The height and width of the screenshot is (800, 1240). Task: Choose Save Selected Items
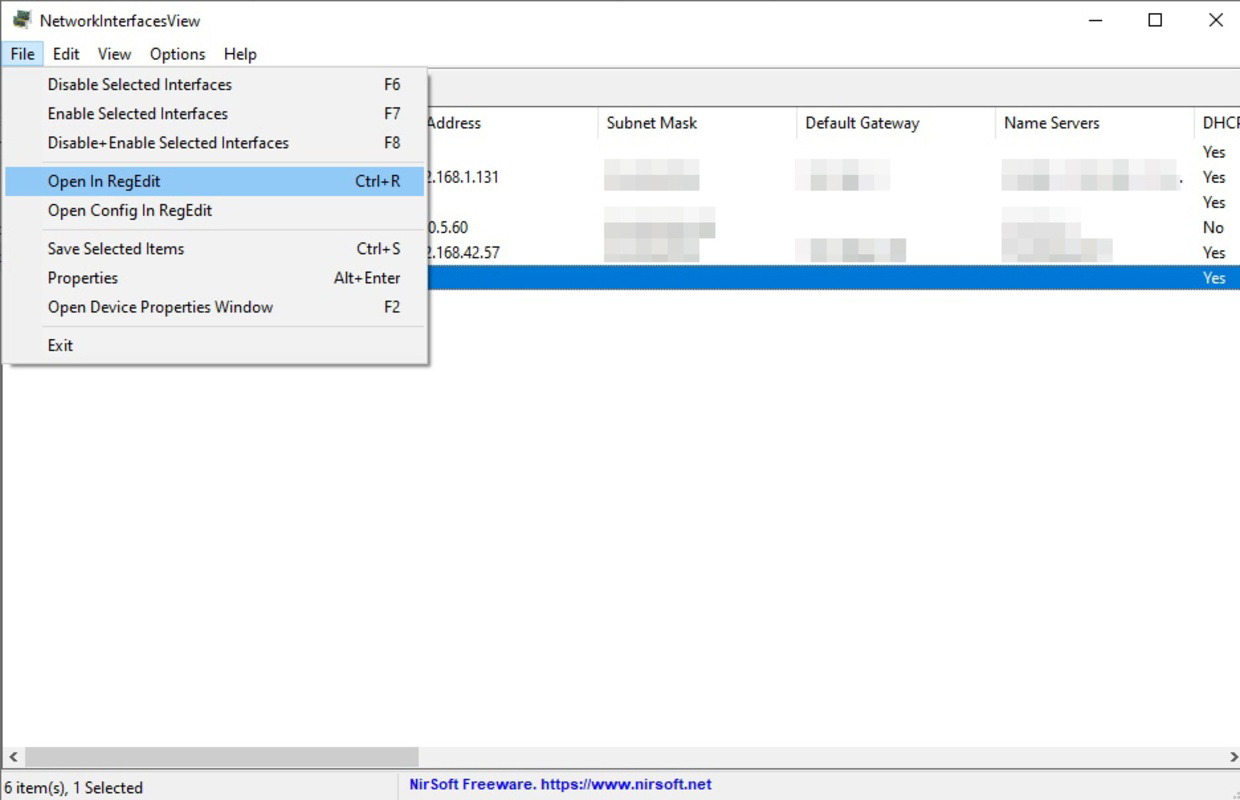215,249
